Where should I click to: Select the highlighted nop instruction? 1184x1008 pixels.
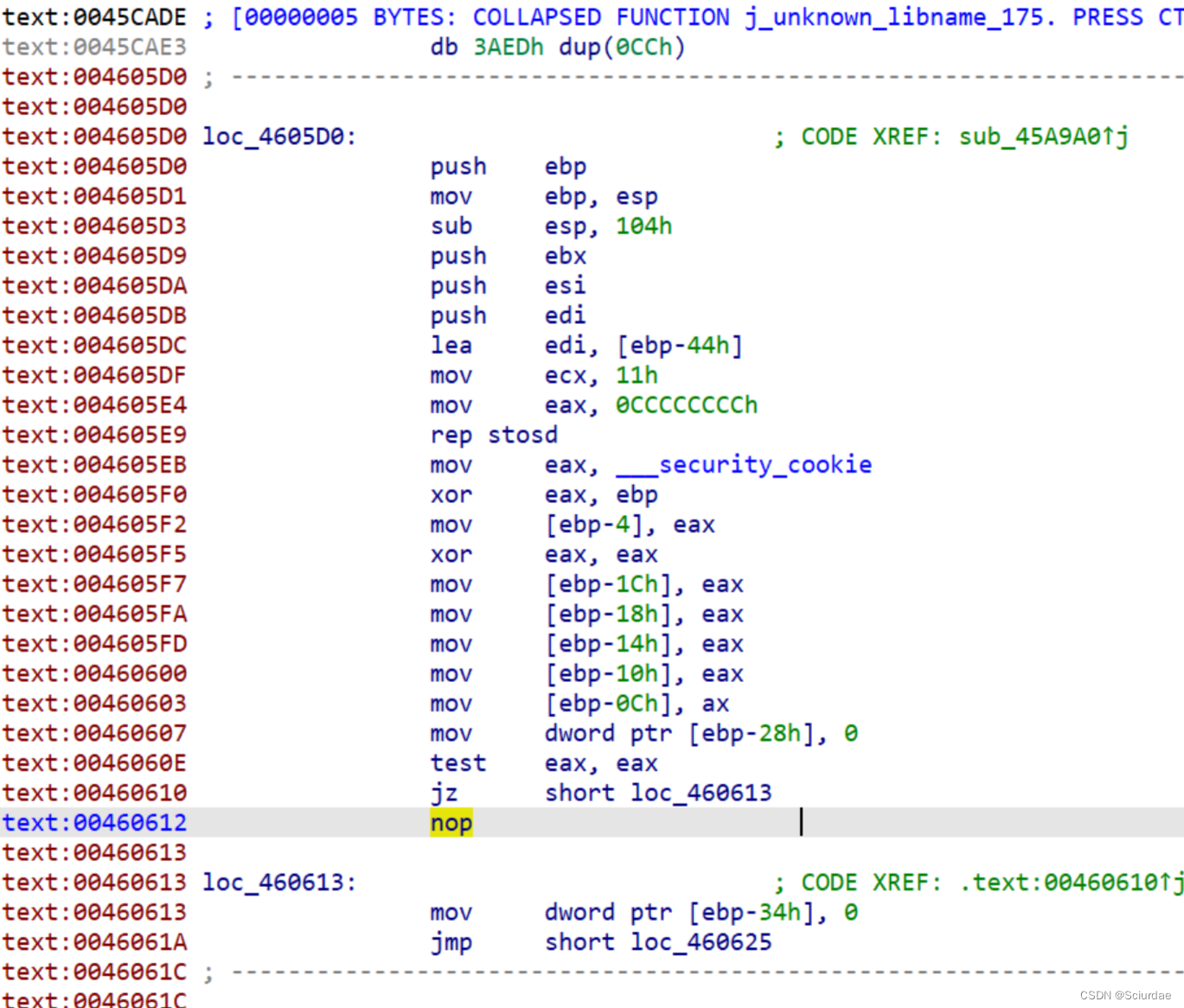[x=451, y=822]
